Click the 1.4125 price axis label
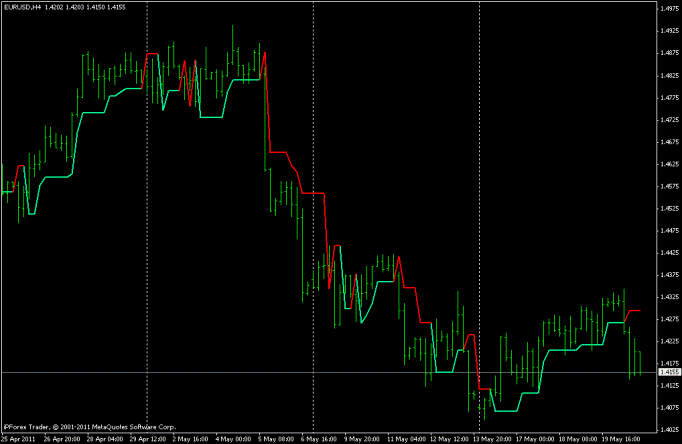682x444 pixels. point(669,385)
